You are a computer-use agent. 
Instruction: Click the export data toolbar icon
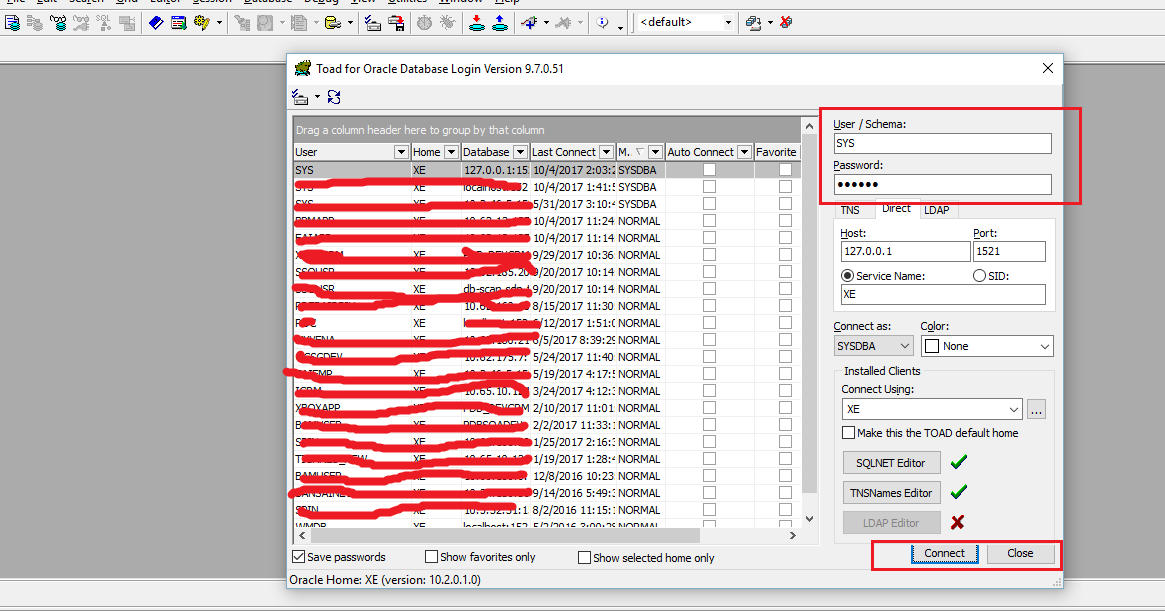(x=499, y=22)
